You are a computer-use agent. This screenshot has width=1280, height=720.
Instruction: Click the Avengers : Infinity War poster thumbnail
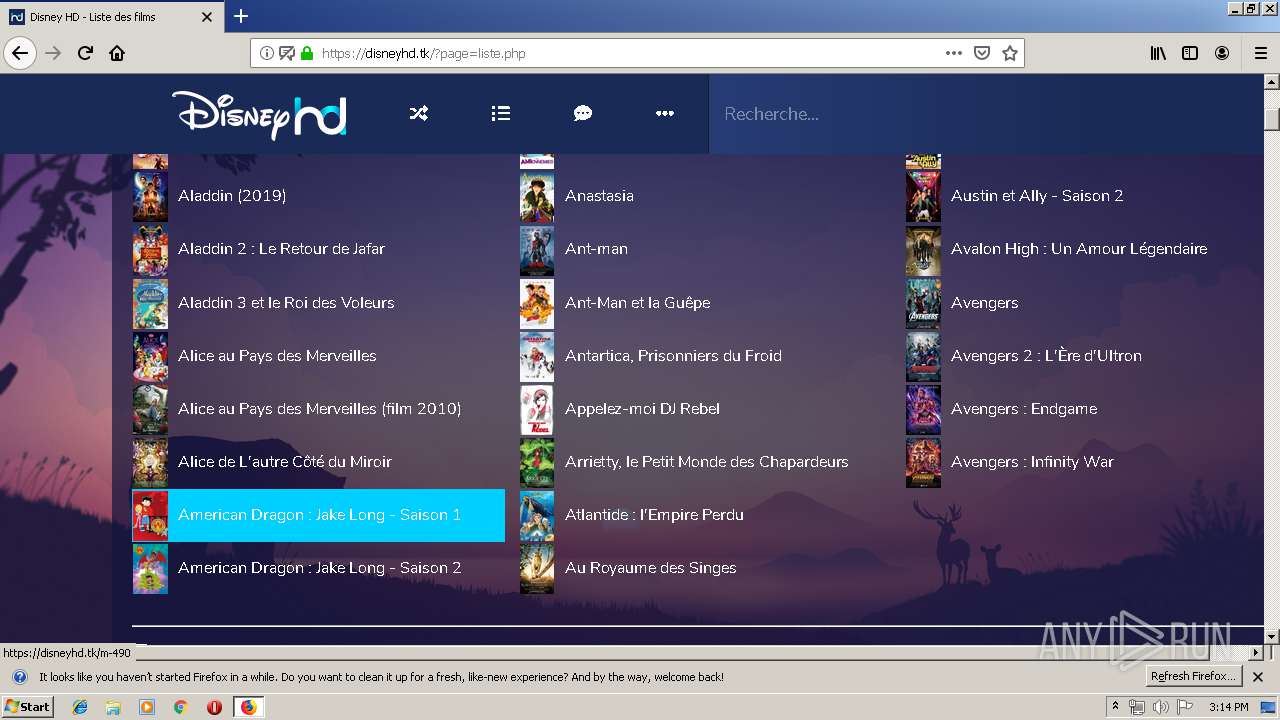point(923,462)
